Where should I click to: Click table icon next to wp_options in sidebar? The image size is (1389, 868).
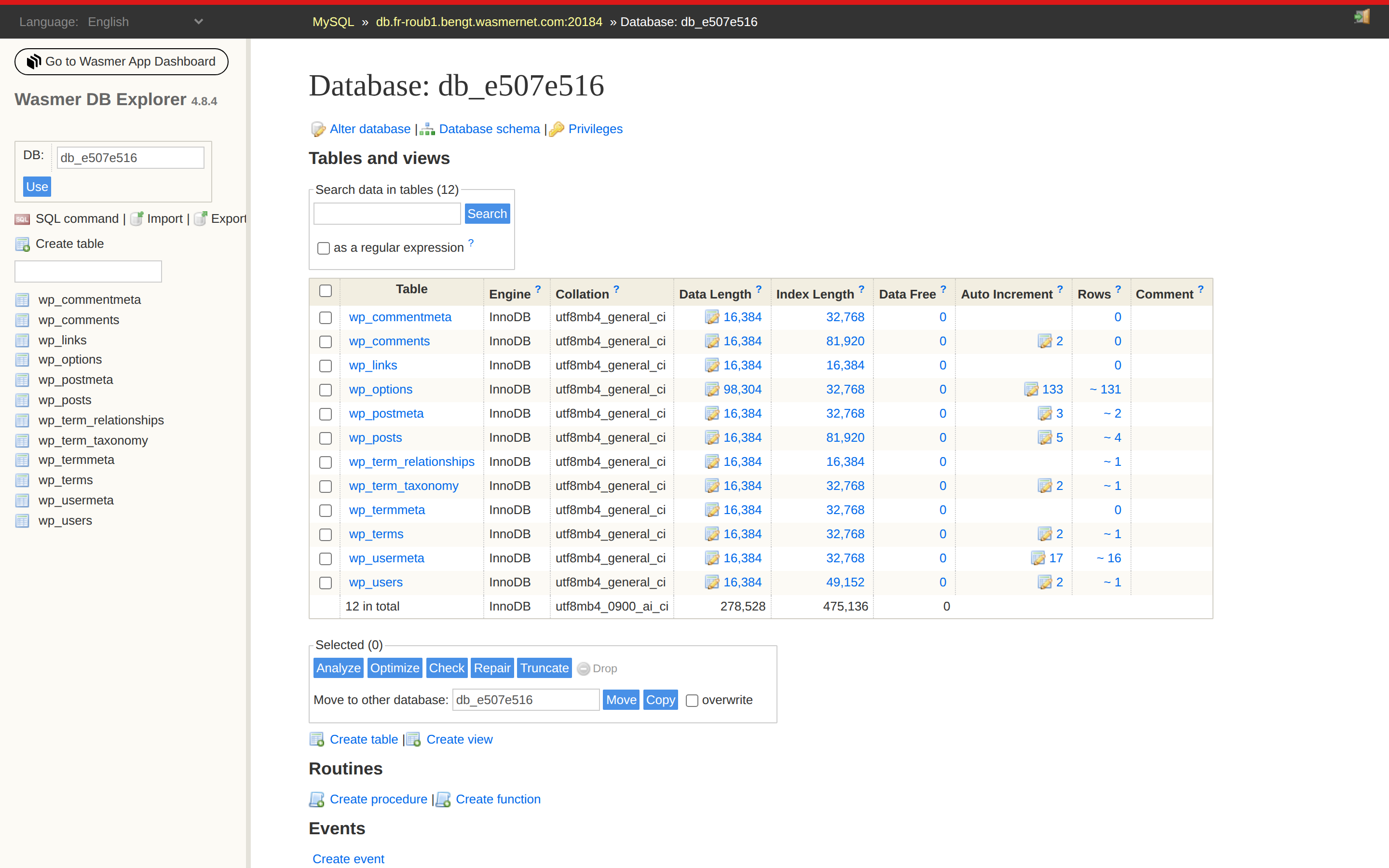22,360
